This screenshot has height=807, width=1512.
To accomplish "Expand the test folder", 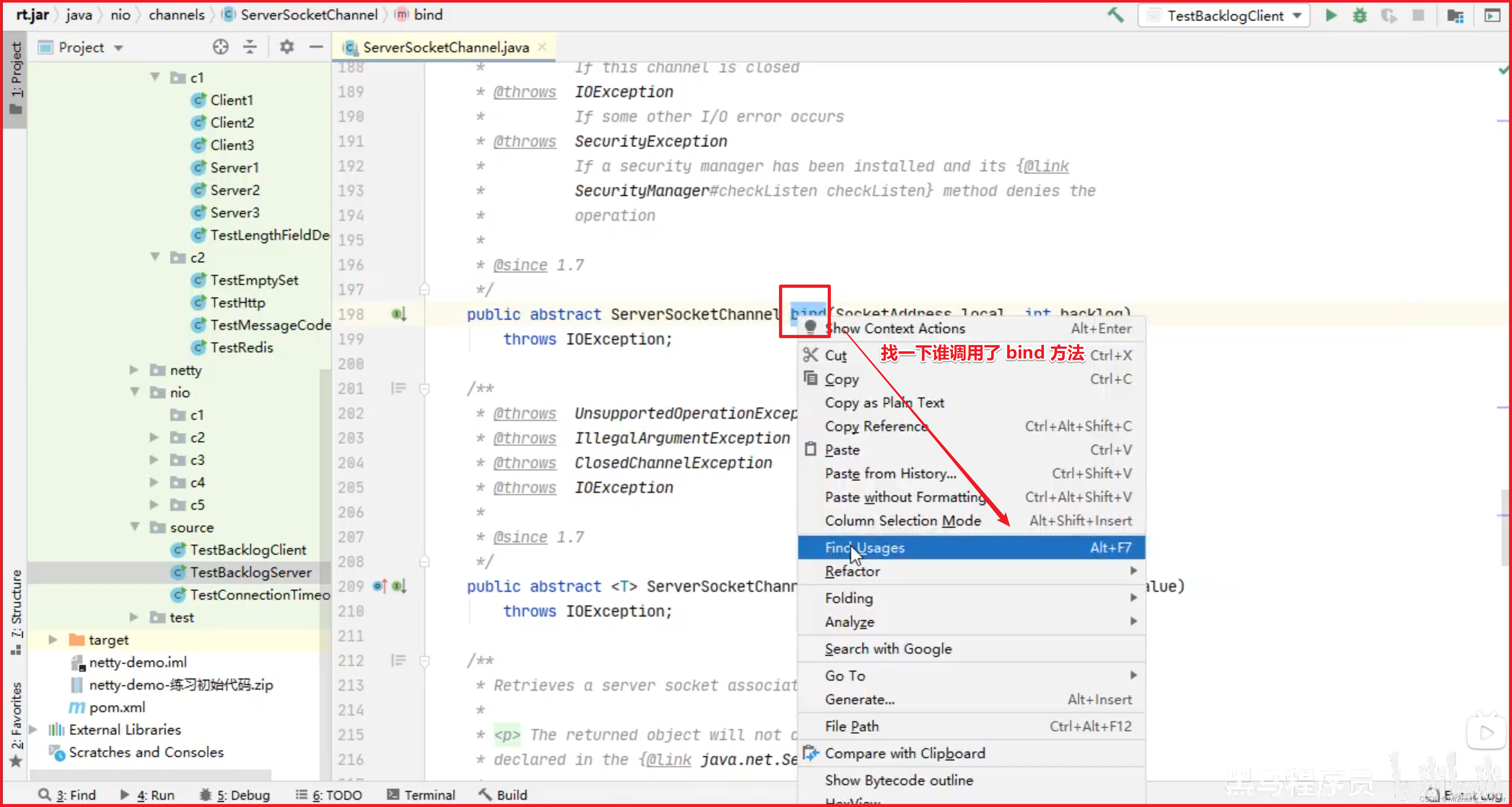I will [134, 617].
